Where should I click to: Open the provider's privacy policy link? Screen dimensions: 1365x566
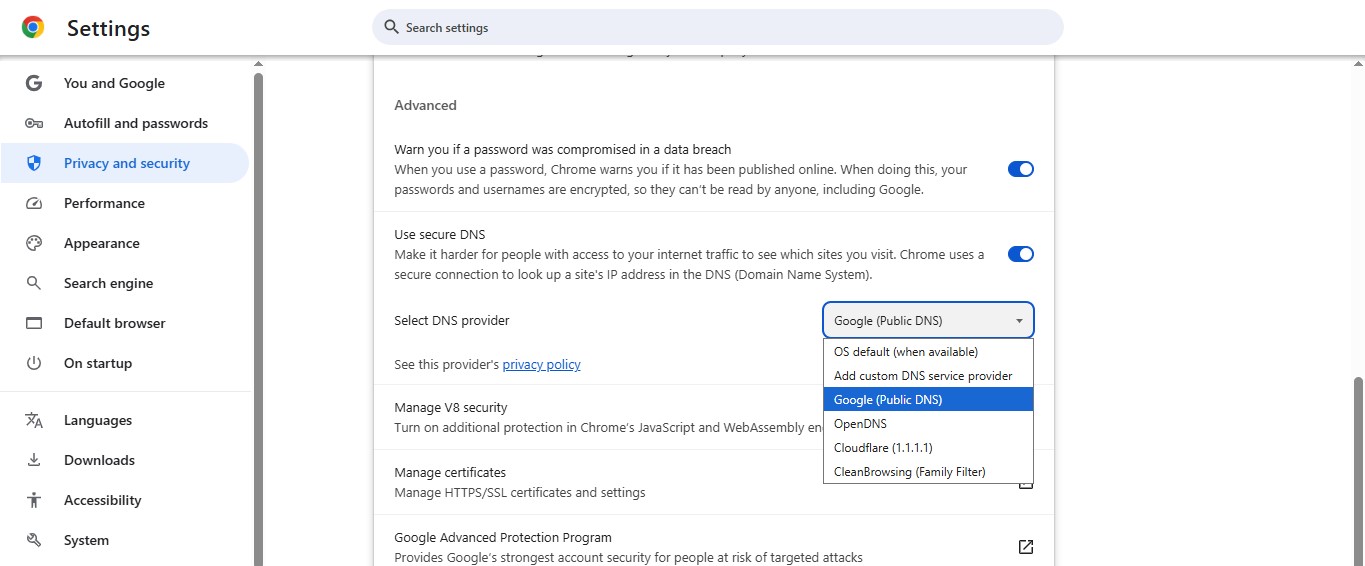[x=541, y=365]
